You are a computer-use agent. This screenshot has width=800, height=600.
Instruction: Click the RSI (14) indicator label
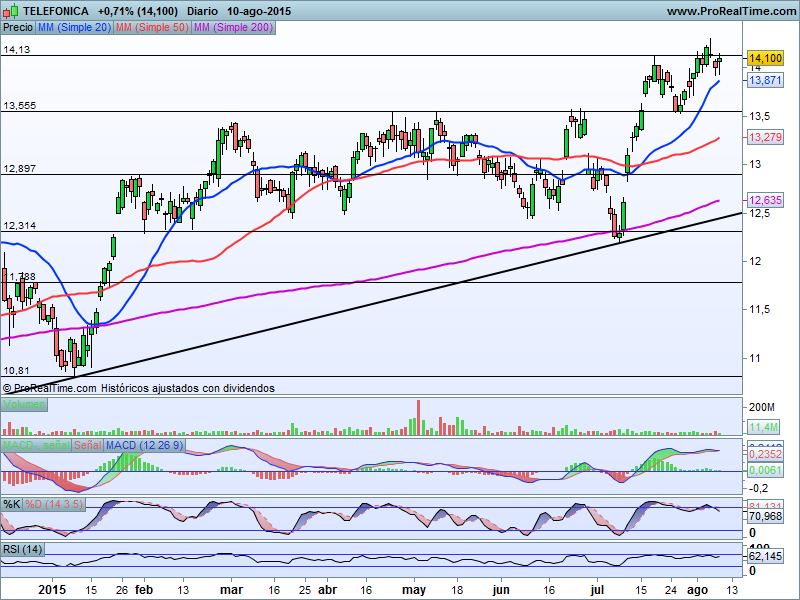coord(24,549)
